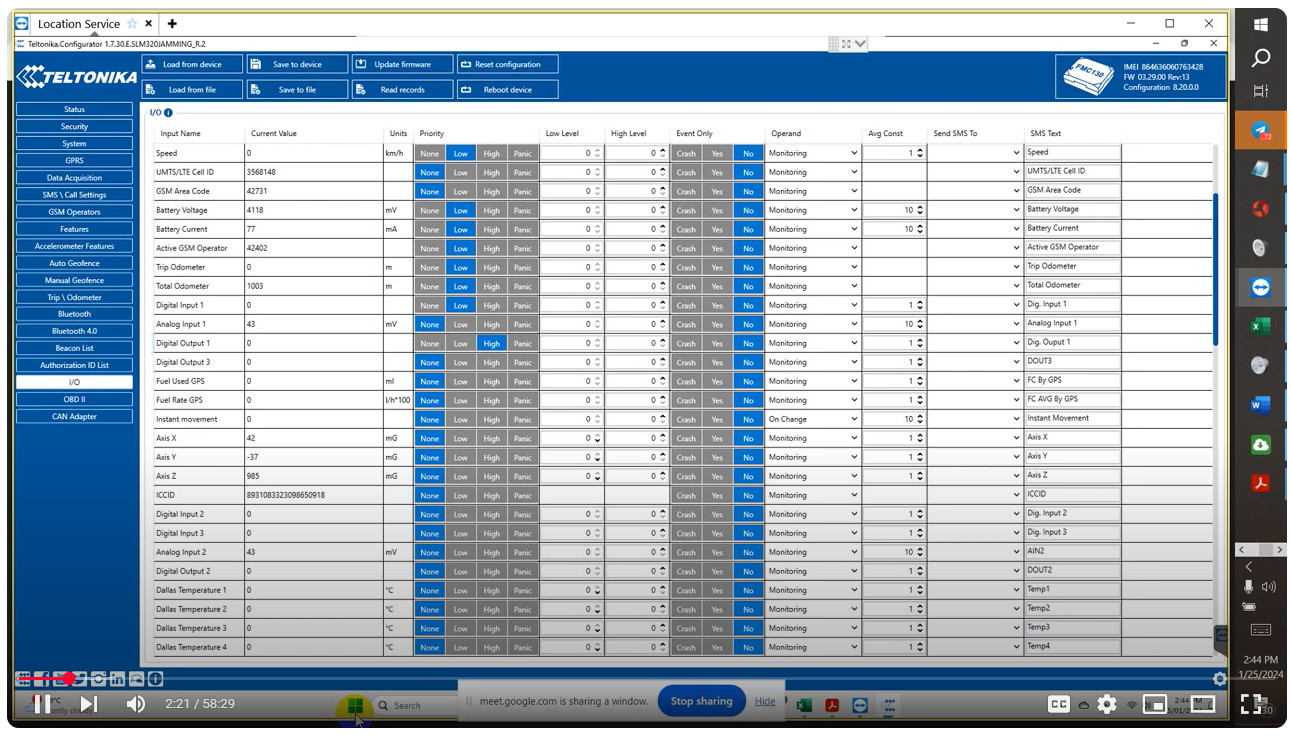Screen dimensions: 1291x736
Task: Set Digital Output 1 priority to Low
Action: click(x=460, y=343)
